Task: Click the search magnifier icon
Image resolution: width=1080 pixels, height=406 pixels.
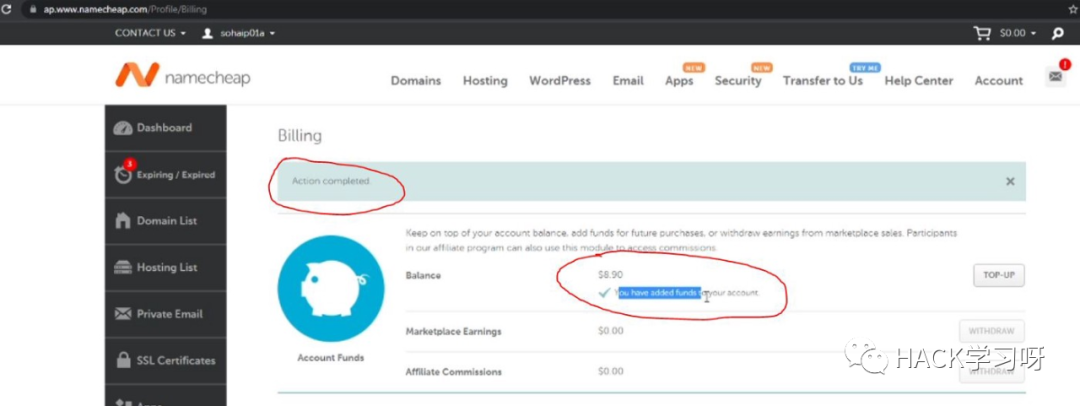Action: pyautogui.click(x=1058, y=33)
